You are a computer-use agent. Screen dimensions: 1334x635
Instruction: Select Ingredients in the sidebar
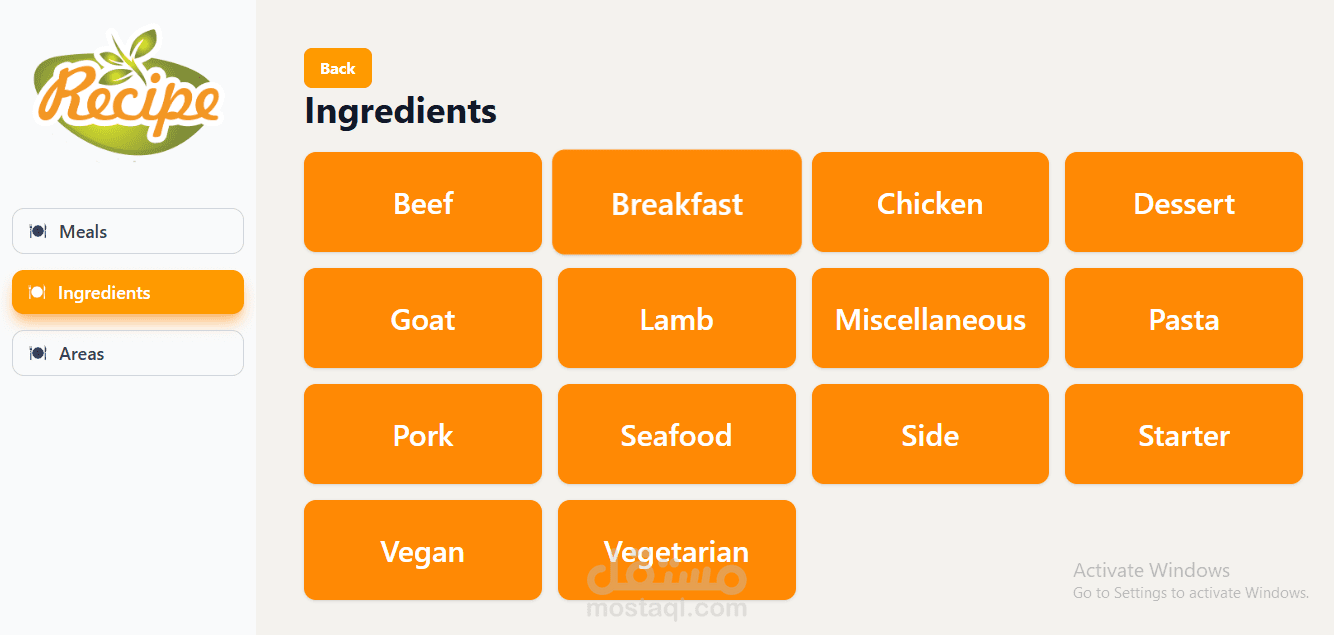pos(127,292)
